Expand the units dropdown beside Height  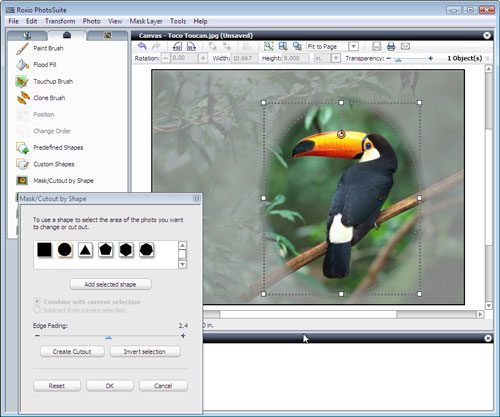335,58
